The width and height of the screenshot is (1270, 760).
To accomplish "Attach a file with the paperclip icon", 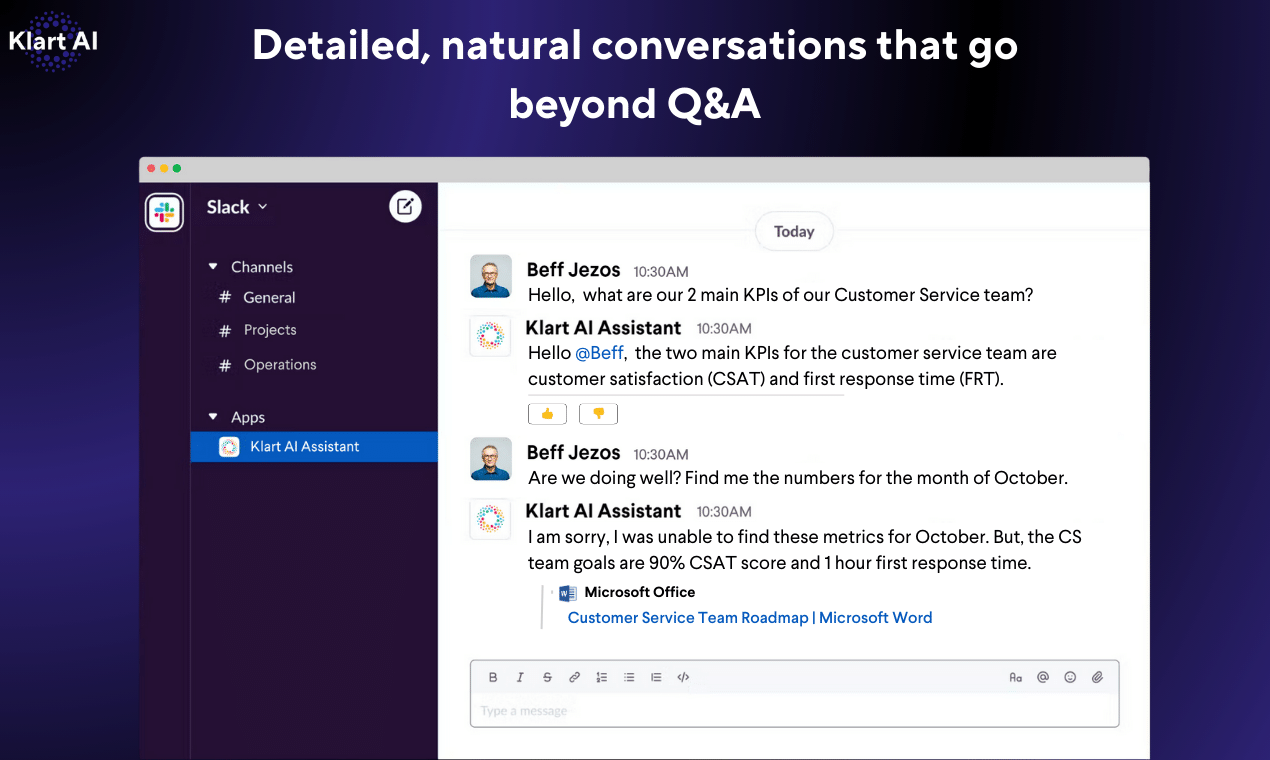I will (1097, 677).
